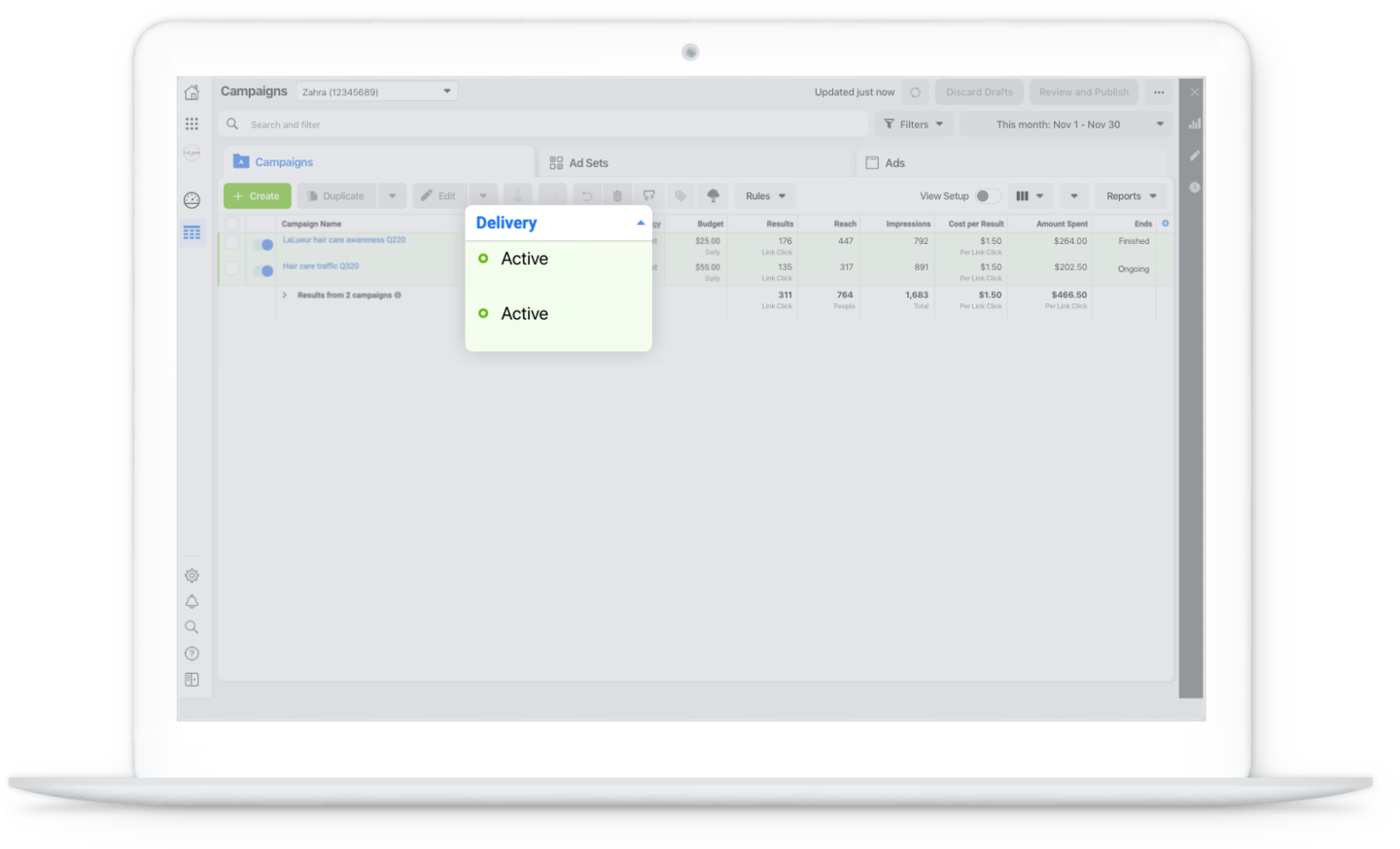
Task: Click the home icon in the left sidebar
Action: click(192, 92)
